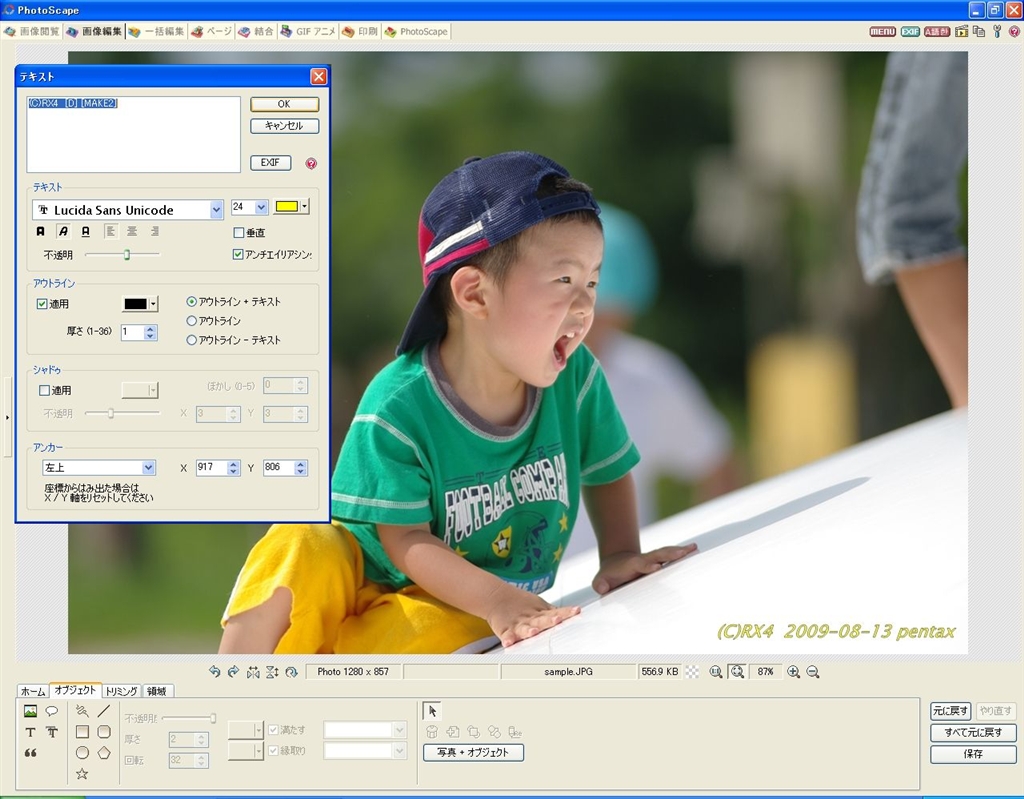Click the red help question mark icon
Viewport: 1024px width, 799px height.
tap(311, 164)
